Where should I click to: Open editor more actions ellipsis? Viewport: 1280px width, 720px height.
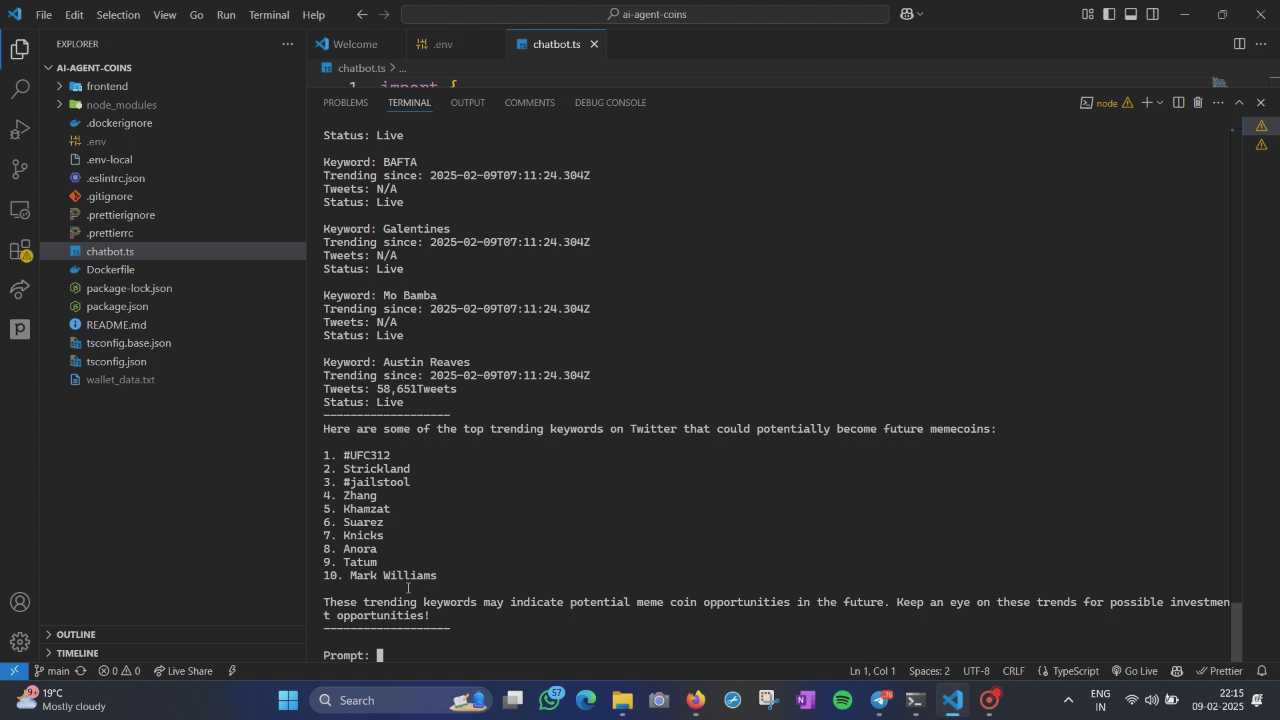[1260, 44]
